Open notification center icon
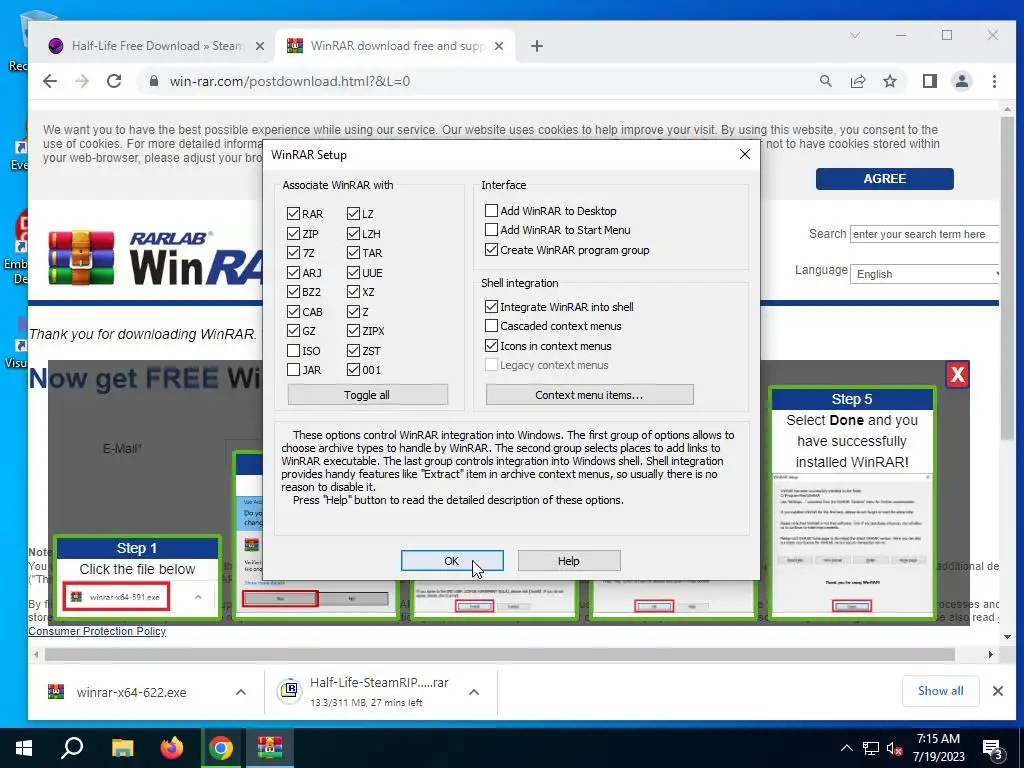 click(993, 749)
